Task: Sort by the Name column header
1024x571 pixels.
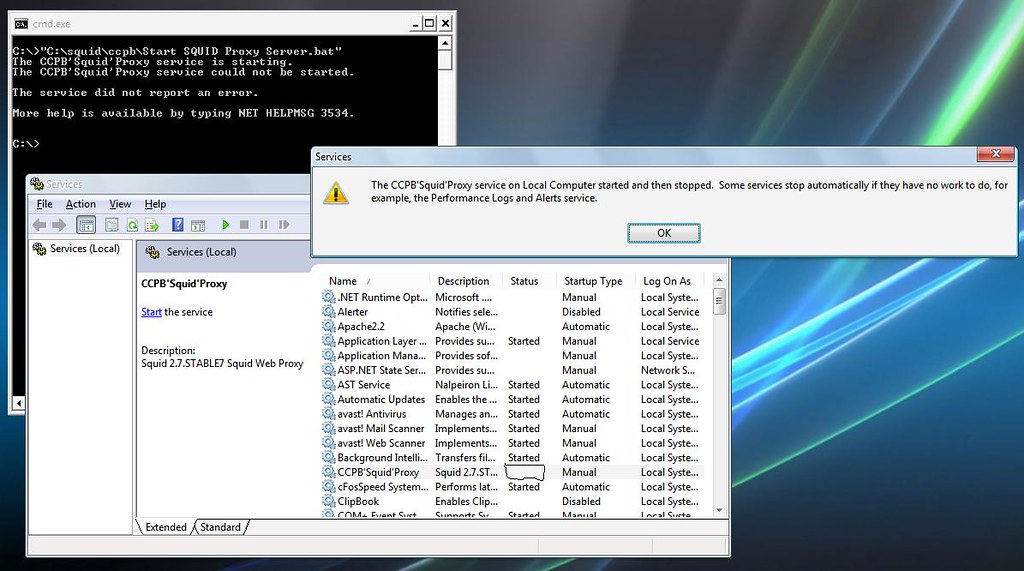Action: pos(343,281)
